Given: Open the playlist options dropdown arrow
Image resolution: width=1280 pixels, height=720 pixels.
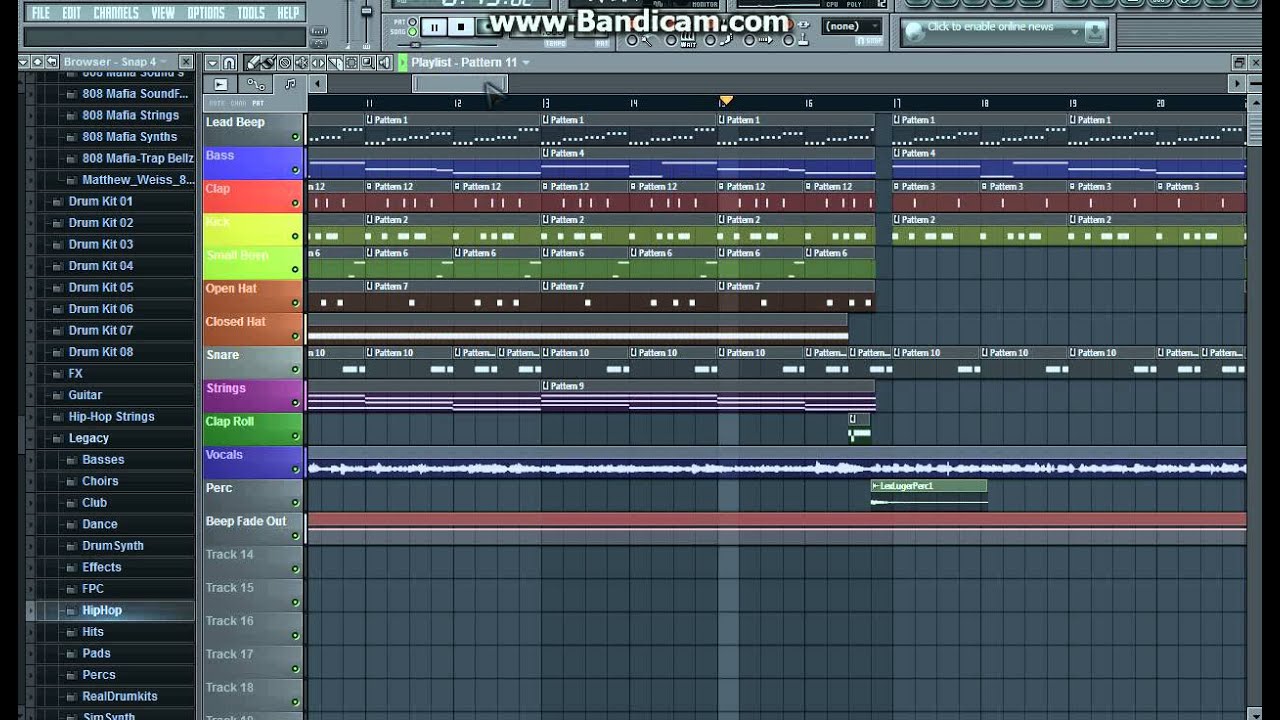Looking at the screenshot, I should point(213,63).
